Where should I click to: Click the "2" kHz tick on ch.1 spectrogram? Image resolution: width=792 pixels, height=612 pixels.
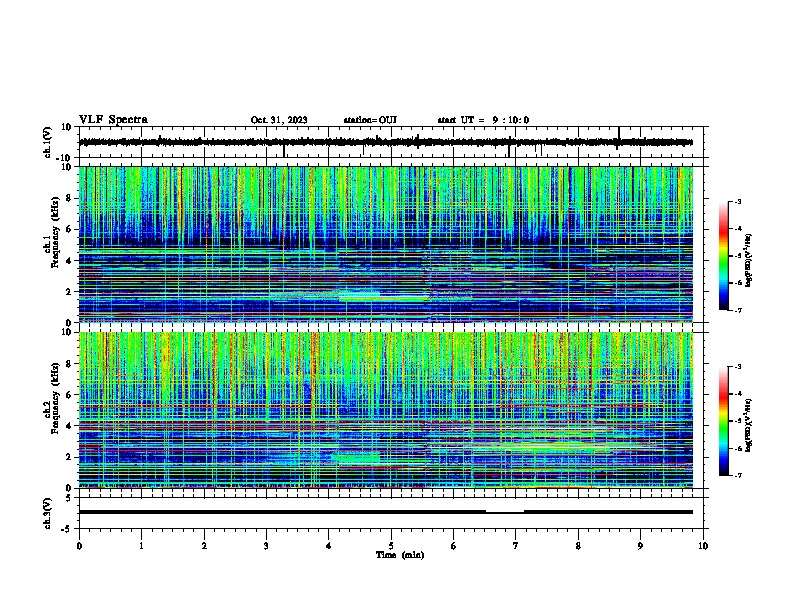69,292
